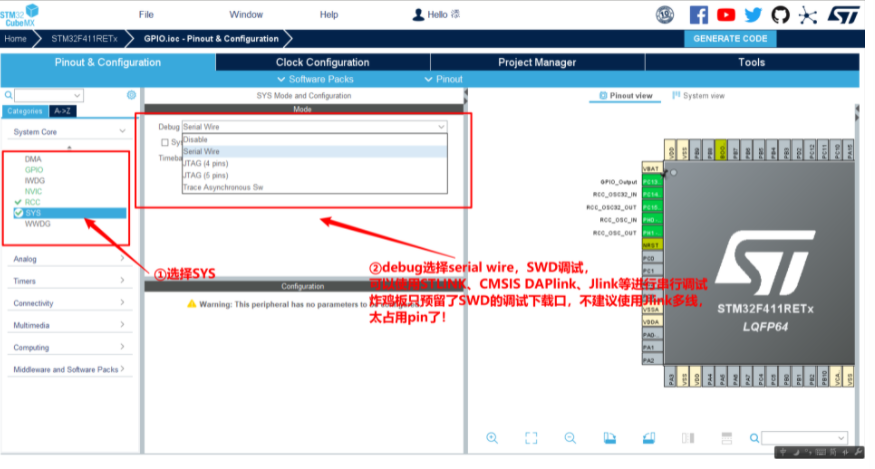Click the STM32F411RETx breadcrumb
This screenshot has height=469, width=875.
tap(85, 39)
